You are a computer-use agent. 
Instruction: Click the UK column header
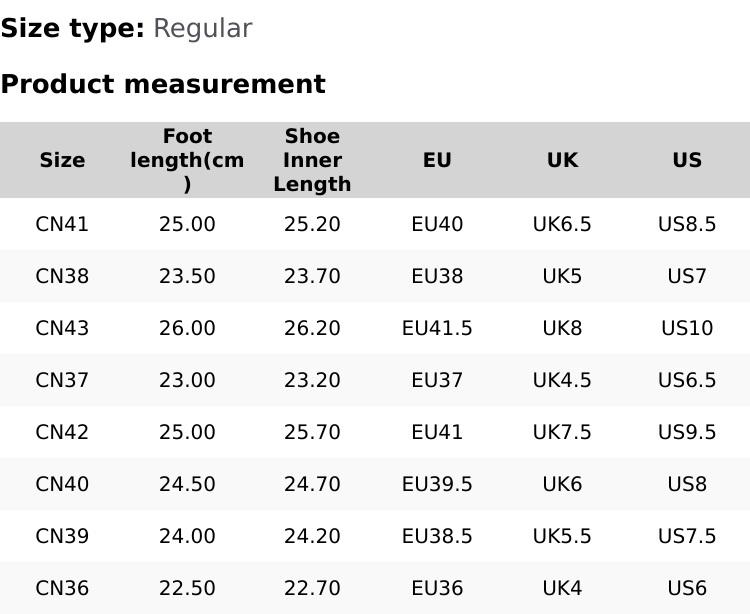[562, 160]
